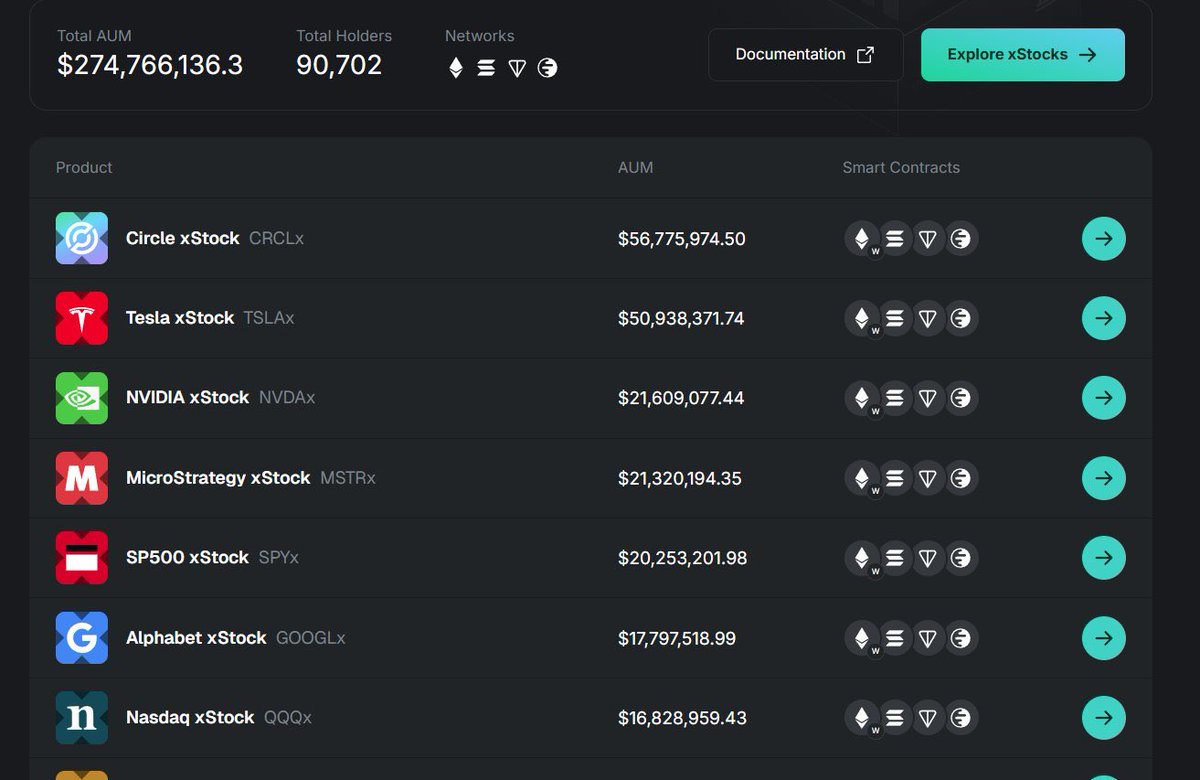This screenshot has height=780, width=1200.
Task: Click the TON icon under Networks
Action: 517,68
